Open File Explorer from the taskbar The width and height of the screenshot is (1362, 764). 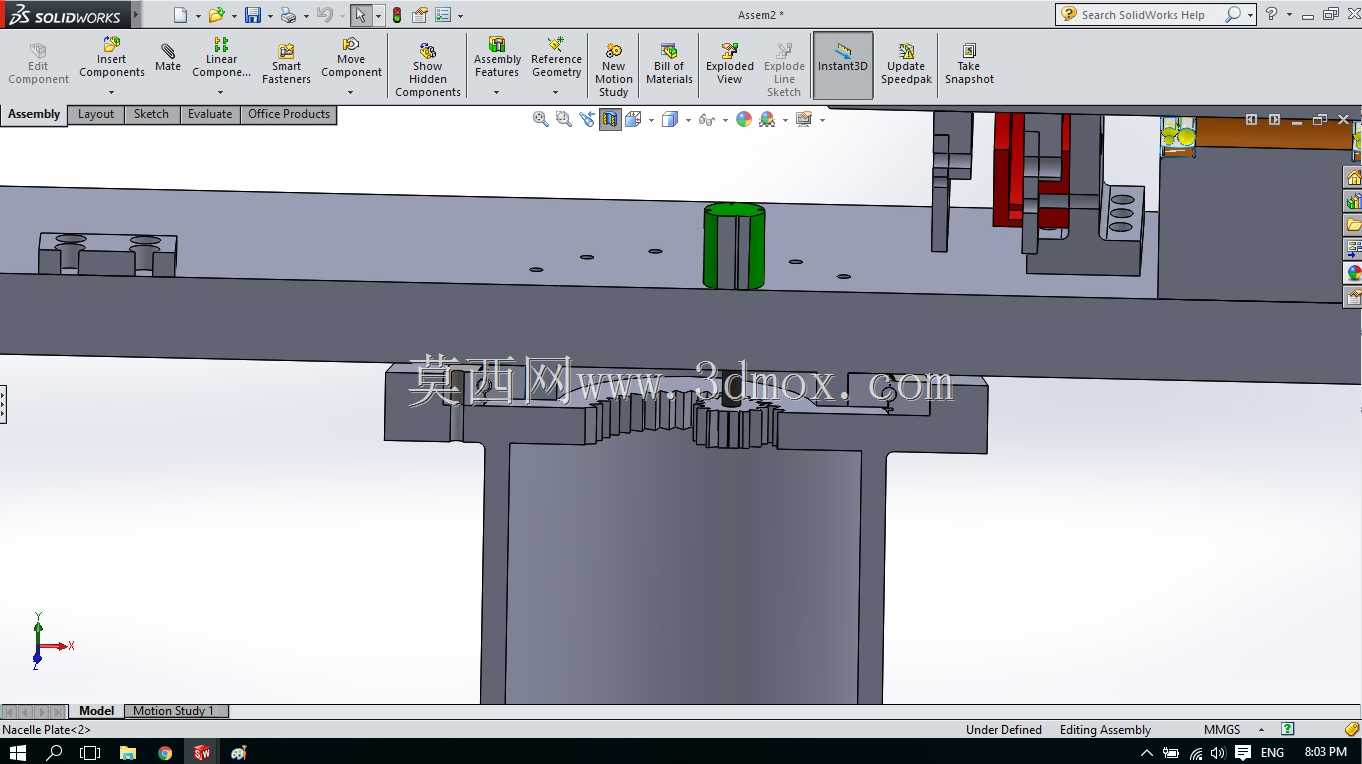click(x=128, y=752)
